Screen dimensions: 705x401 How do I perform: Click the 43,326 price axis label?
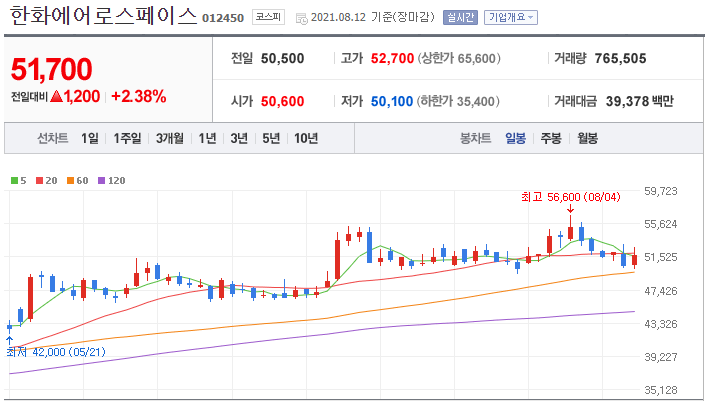click(x=661, y=324)
